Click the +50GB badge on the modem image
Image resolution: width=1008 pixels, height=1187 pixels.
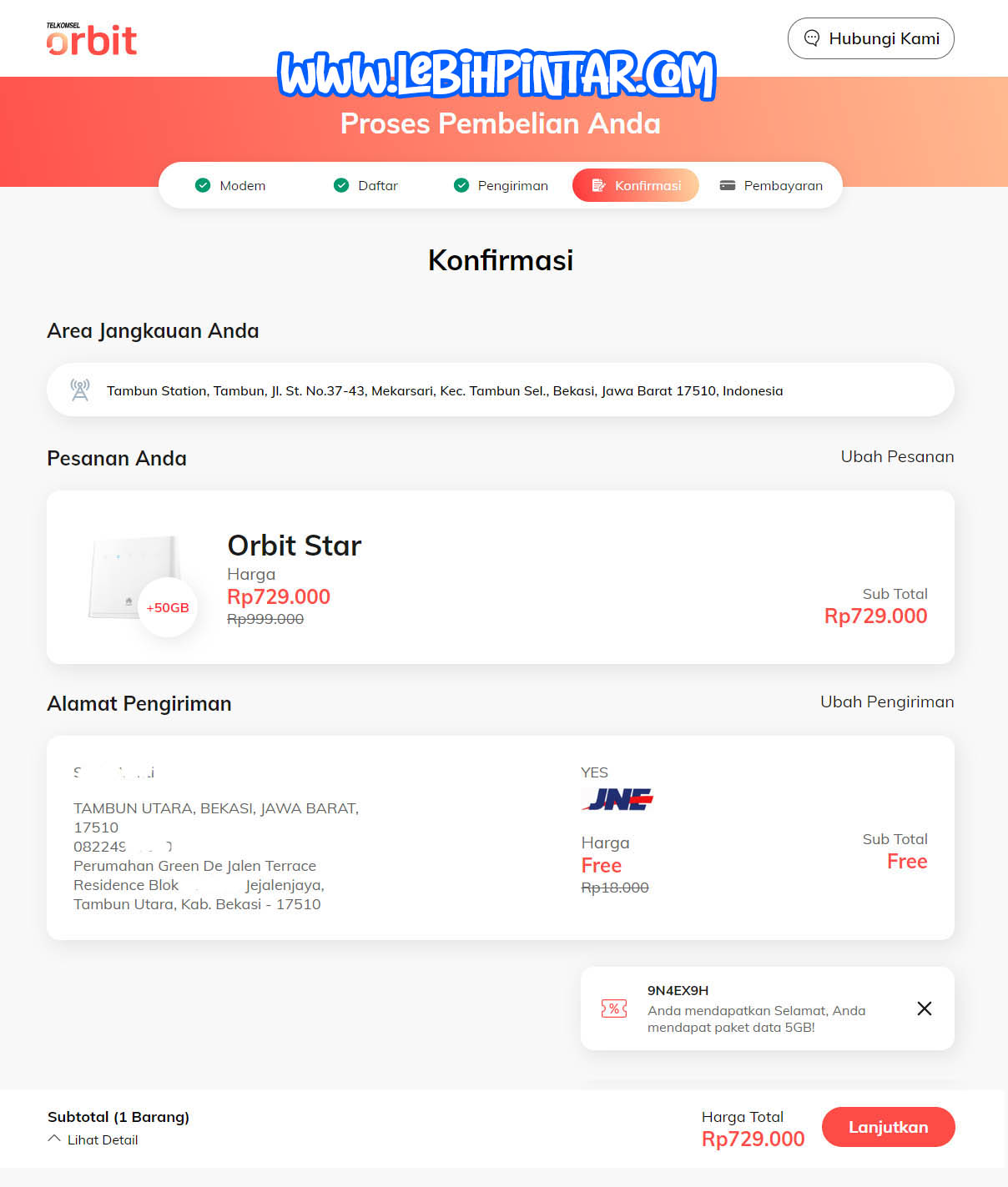167,608
